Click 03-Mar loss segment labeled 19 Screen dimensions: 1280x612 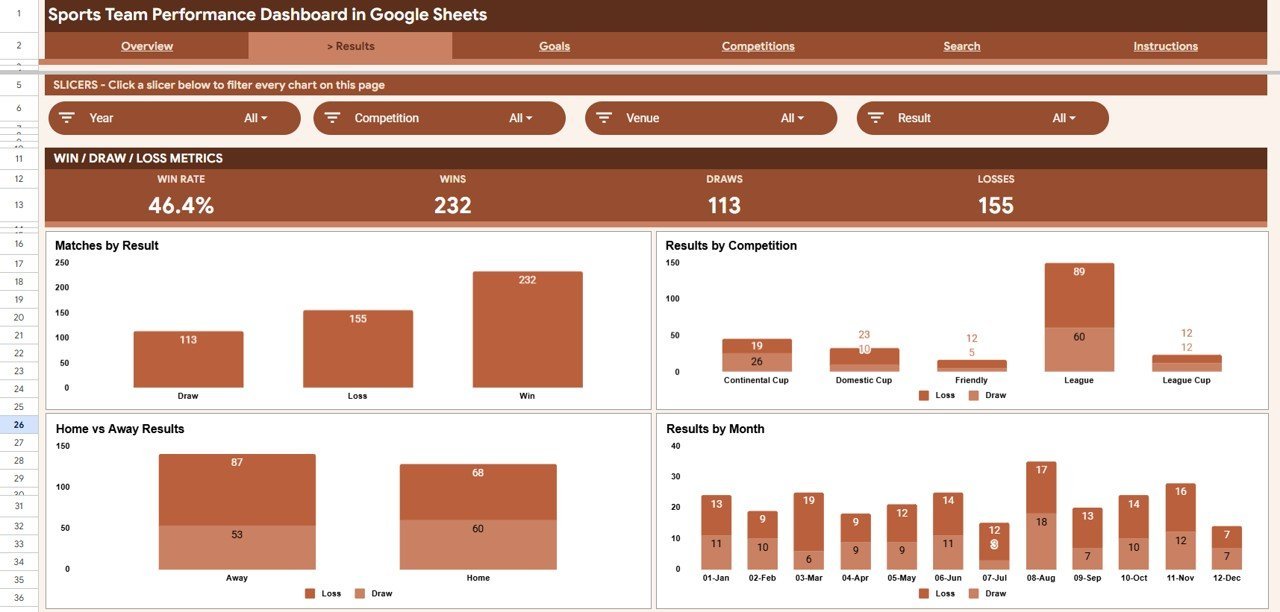pyautogui.click(x=808, y=522)
